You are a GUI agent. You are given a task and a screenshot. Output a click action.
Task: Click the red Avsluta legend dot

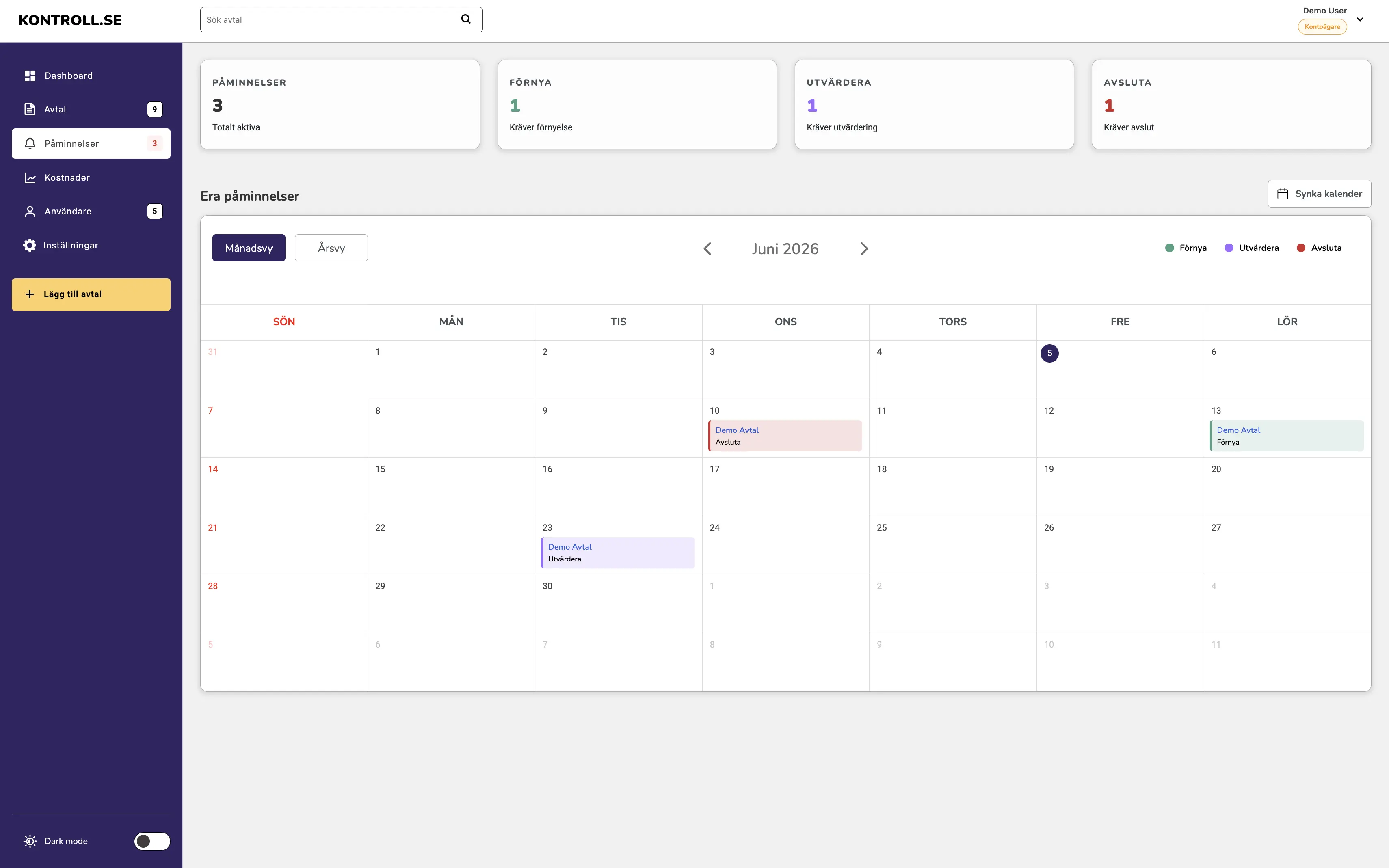coord(1301,248)
